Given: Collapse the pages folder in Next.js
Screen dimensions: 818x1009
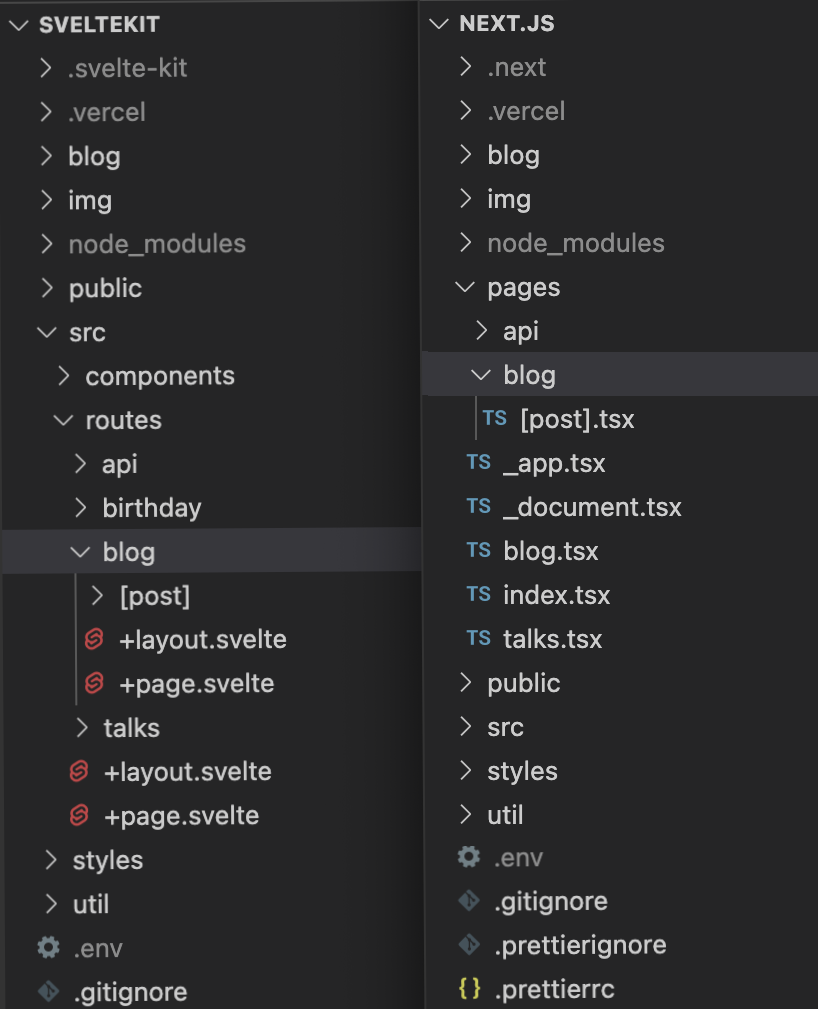Looking at the screenshot, I should pyautogui.click(x=465, y=288).
